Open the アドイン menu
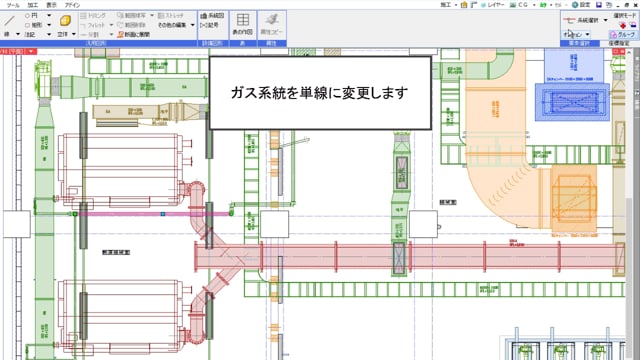640x360 pixels. (72, 5)
